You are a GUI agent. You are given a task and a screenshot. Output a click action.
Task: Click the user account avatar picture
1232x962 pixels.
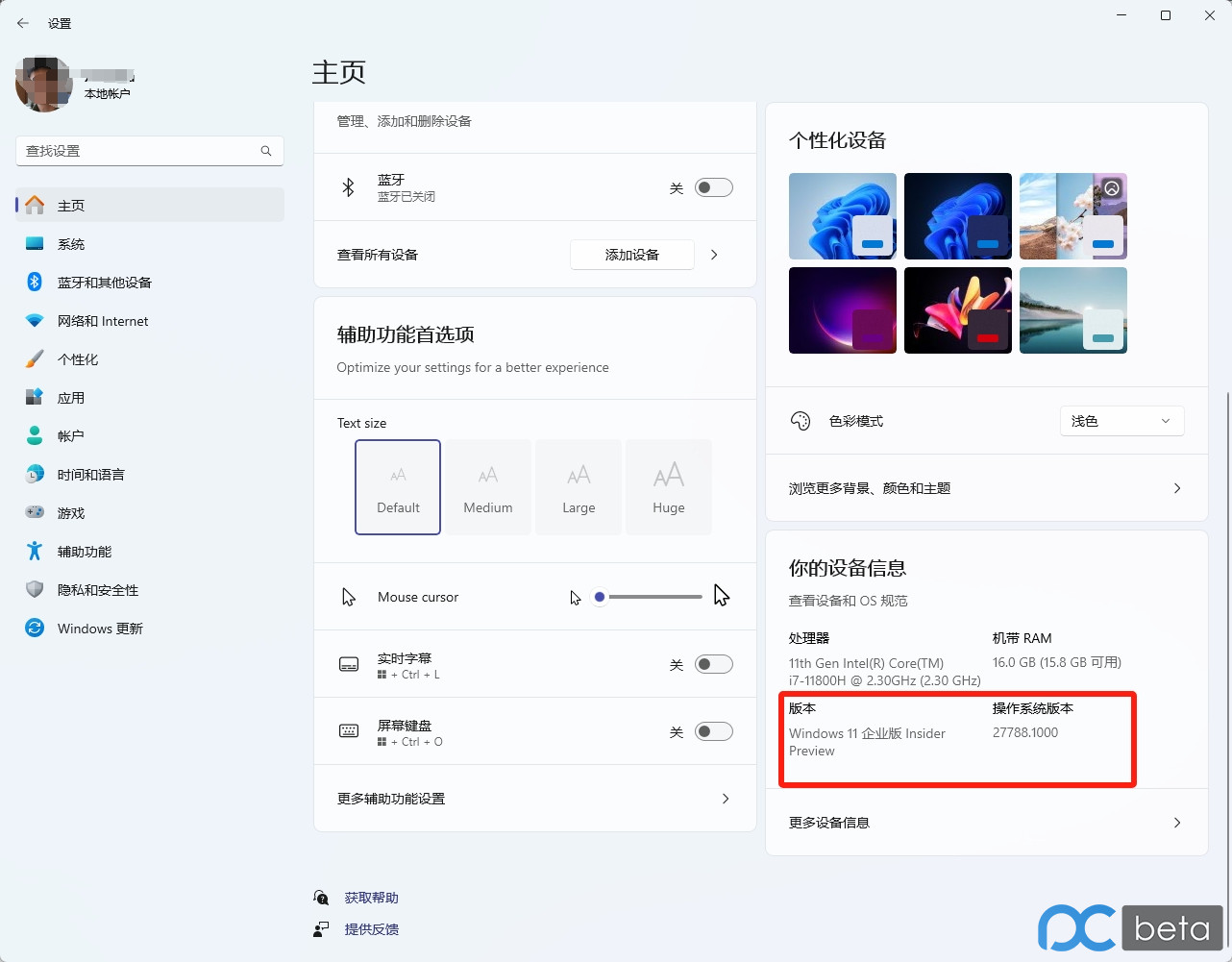pyautogui.click(x=44, y=85)
